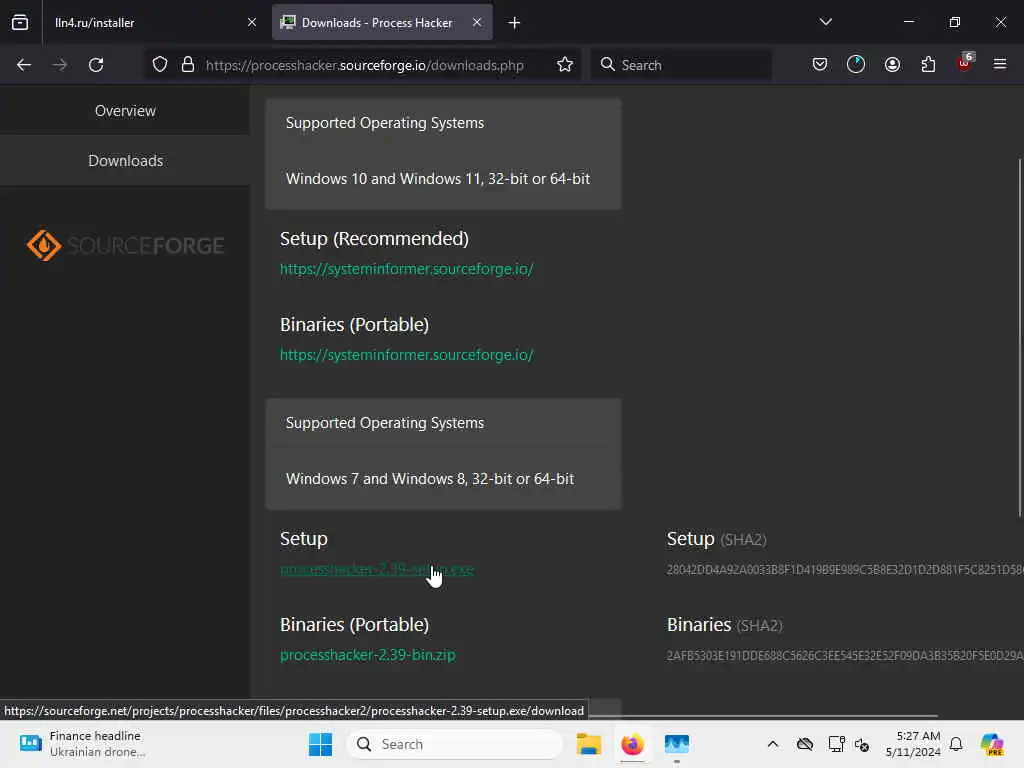Open File Explorer from the taskbar
The width and height of the screenshot is (1024, 768).
point(588,744)
